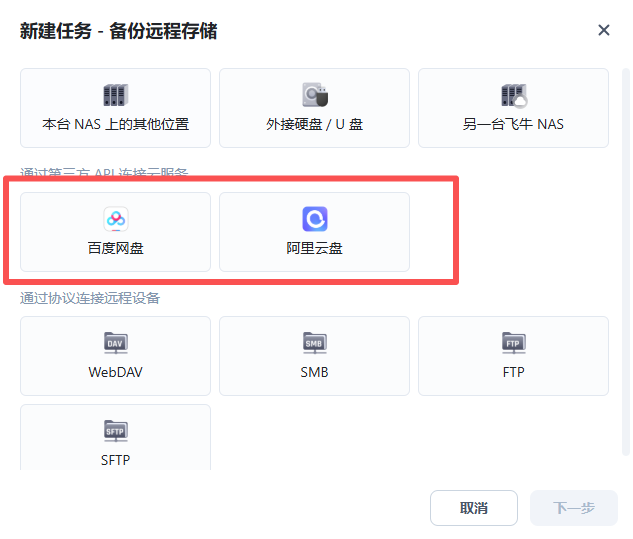The image size is (633, 539).
Task: Click the 本台 NAS 上的其他位置 label
Action: pyautogui.click(x=115, y=124)
